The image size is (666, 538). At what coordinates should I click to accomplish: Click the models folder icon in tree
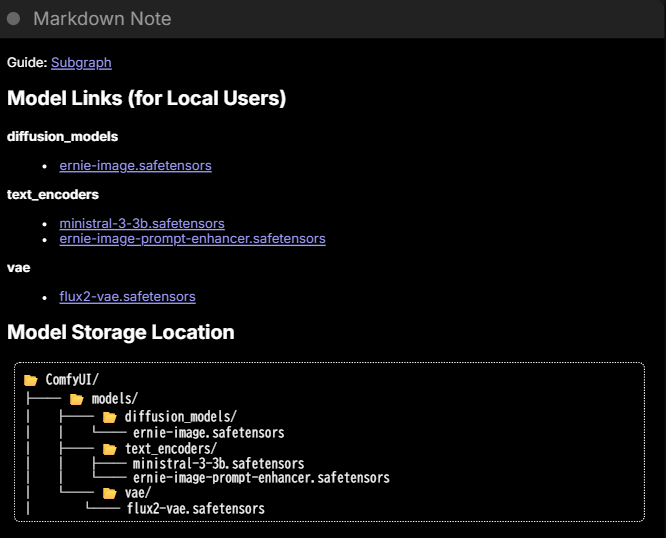point(77,399)
